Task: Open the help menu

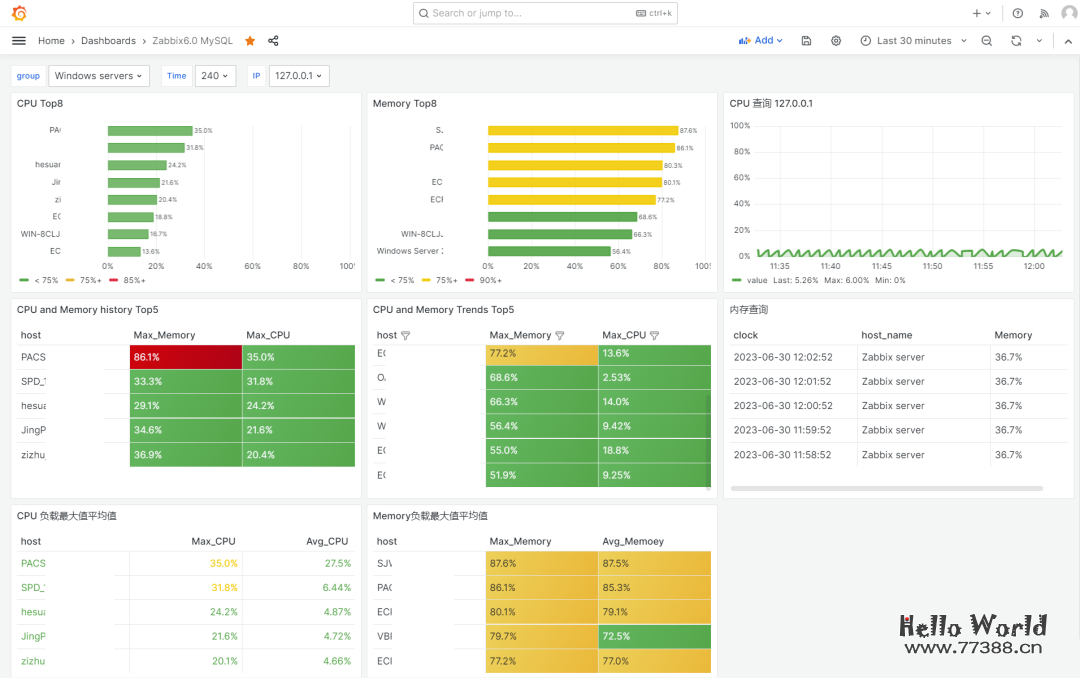Action: (1017, 13)
